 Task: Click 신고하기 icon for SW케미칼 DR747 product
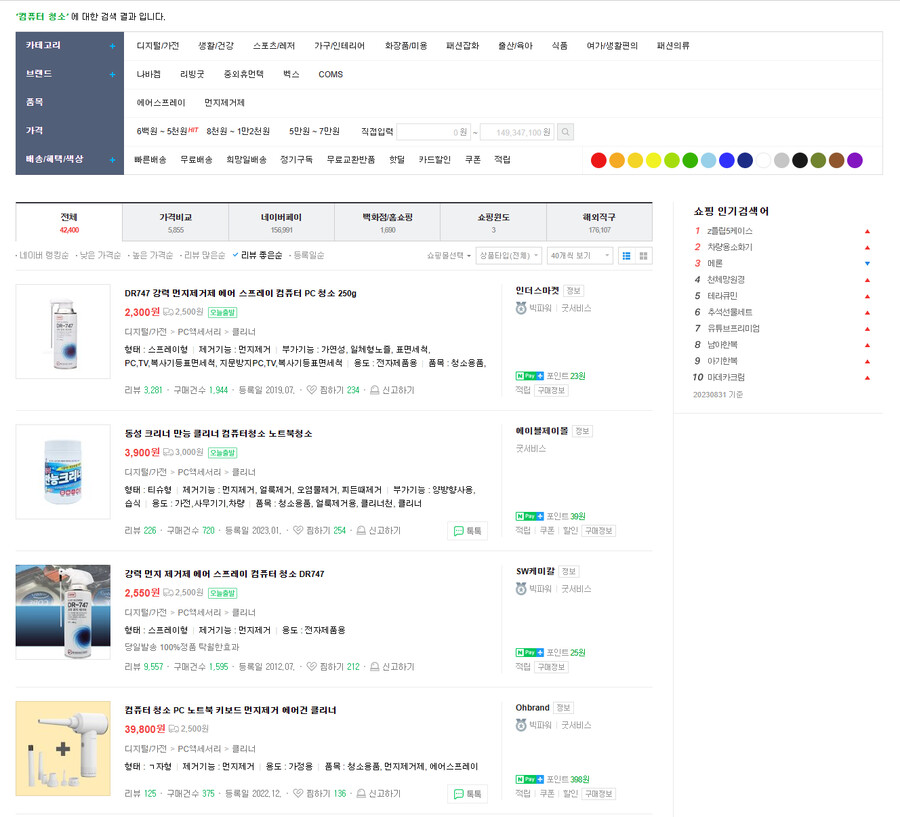pos(374,666)
